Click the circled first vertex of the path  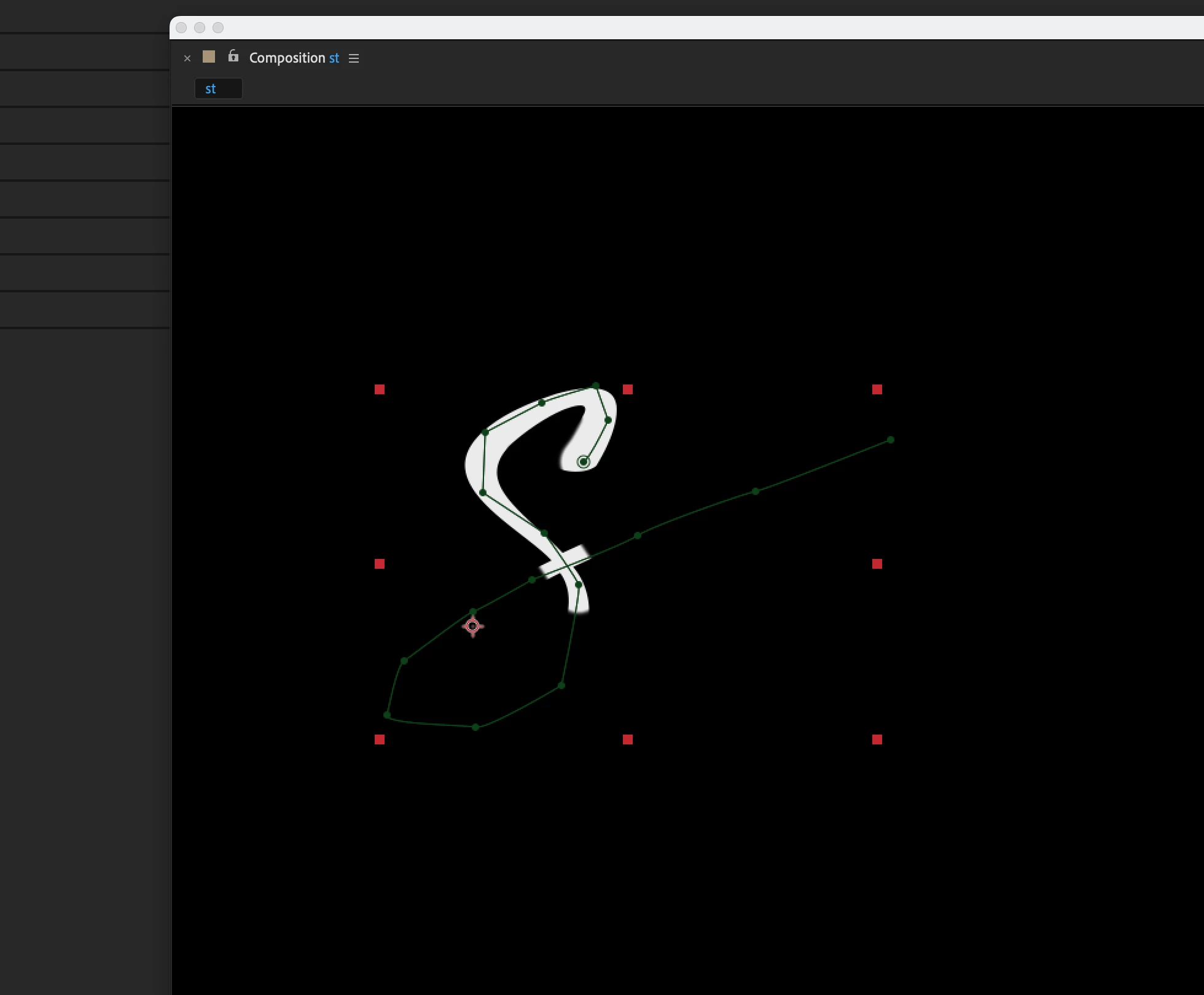(x=584, y=462)
